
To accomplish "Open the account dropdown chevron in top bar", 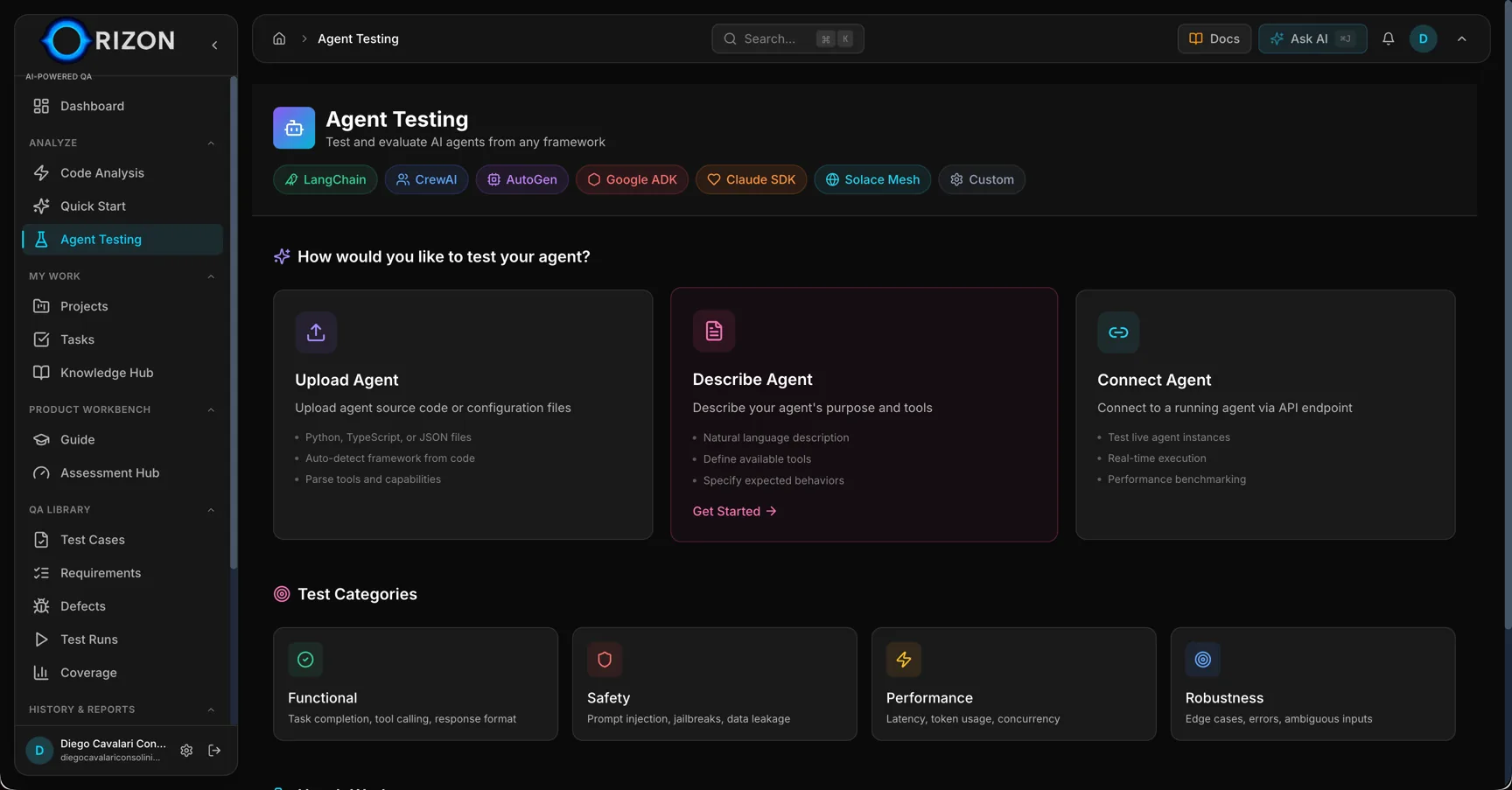I will coord(1461,38).
